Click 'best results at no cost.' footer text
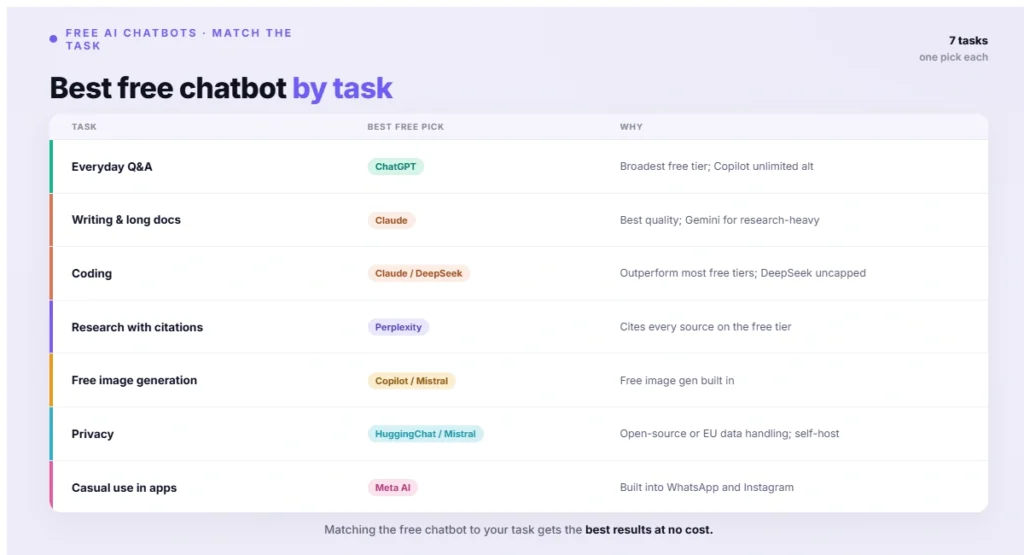Image resolution: width=1024 pixels, height=555 pixels. (x=649, y=530)
